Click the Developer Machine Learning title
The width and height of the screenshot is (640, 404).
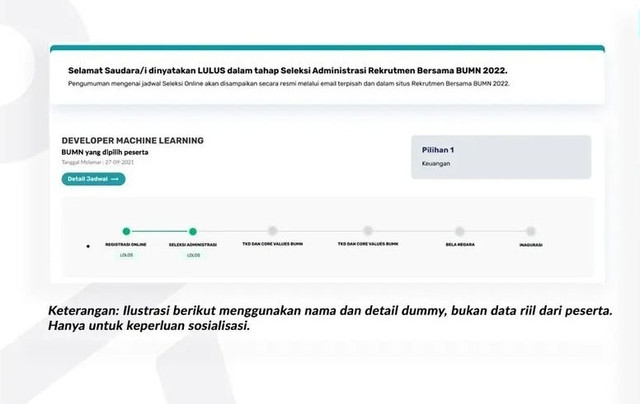(132, 141)
